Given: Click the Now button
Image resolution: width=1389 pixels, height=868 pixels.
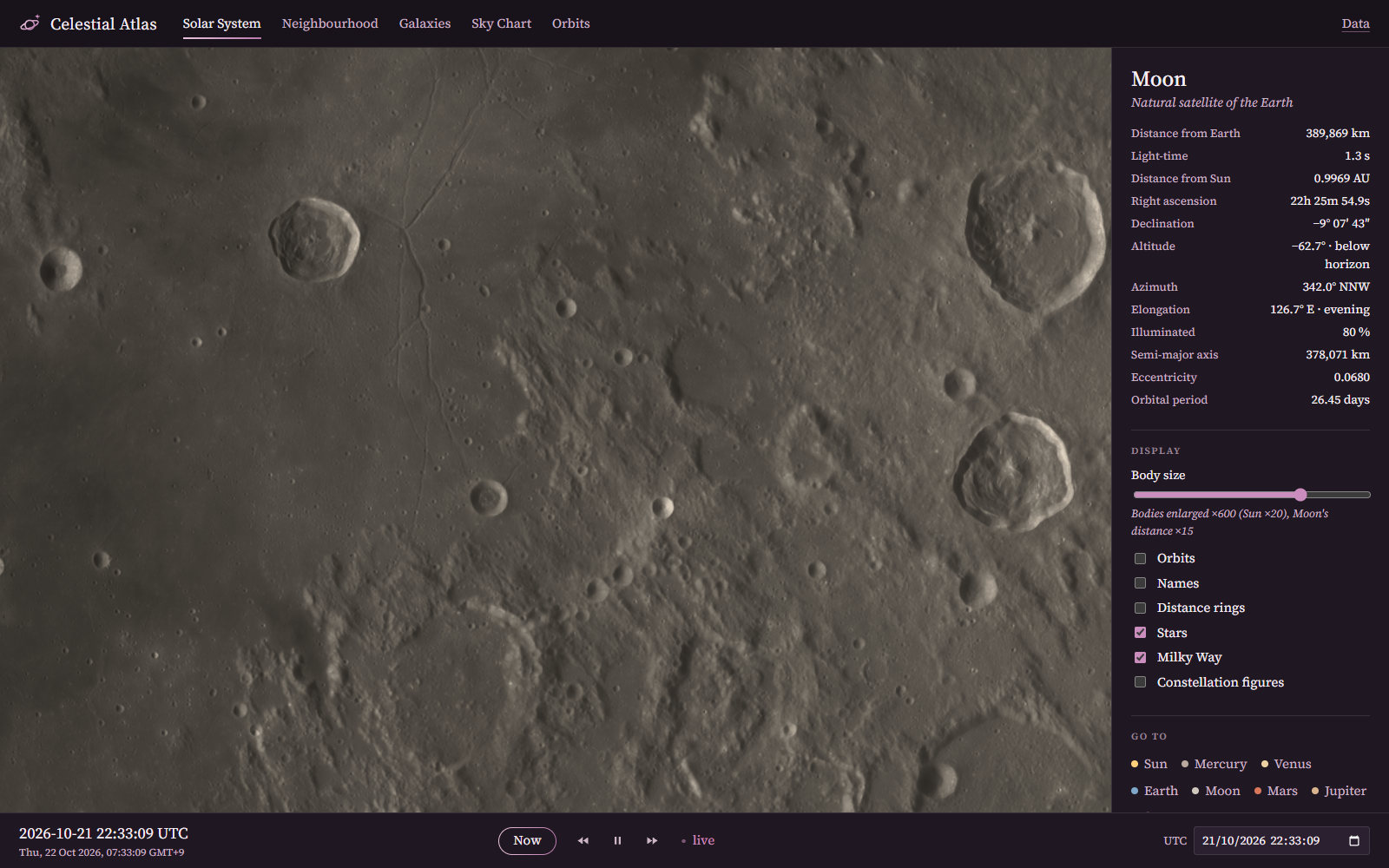Looking at the screenshot, I should tap(527, 840).
